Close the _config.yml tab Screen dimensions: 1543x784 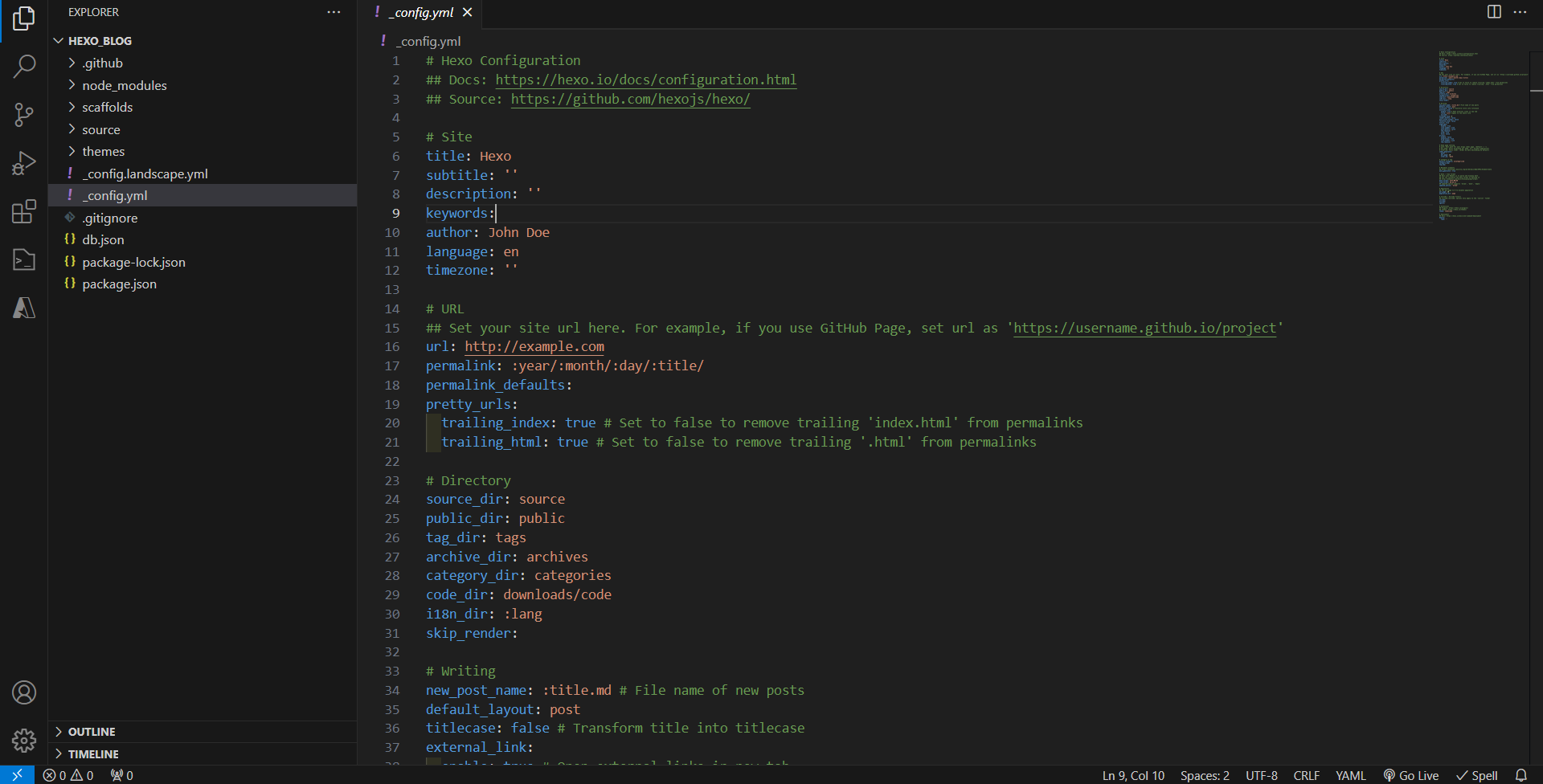click(468, 12)
